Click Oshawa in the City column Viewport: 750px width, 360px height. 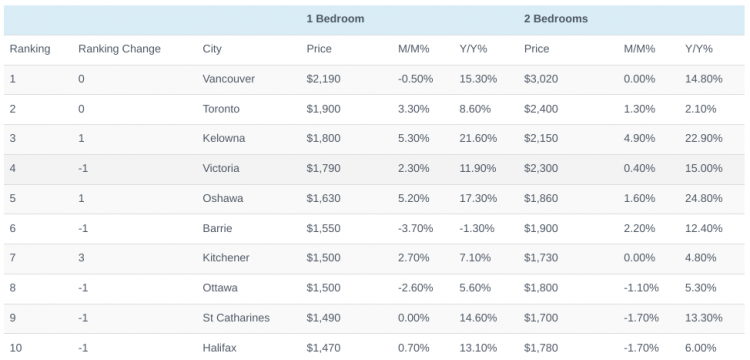pyautogui.click(x=222, y=198)
